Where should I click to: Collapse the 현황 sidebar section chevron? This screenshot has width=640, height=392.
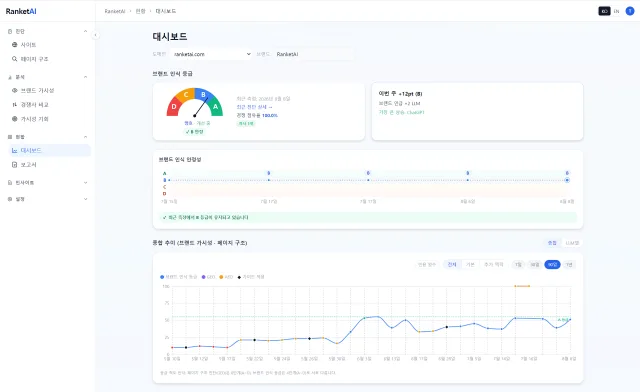pos(85,137)
